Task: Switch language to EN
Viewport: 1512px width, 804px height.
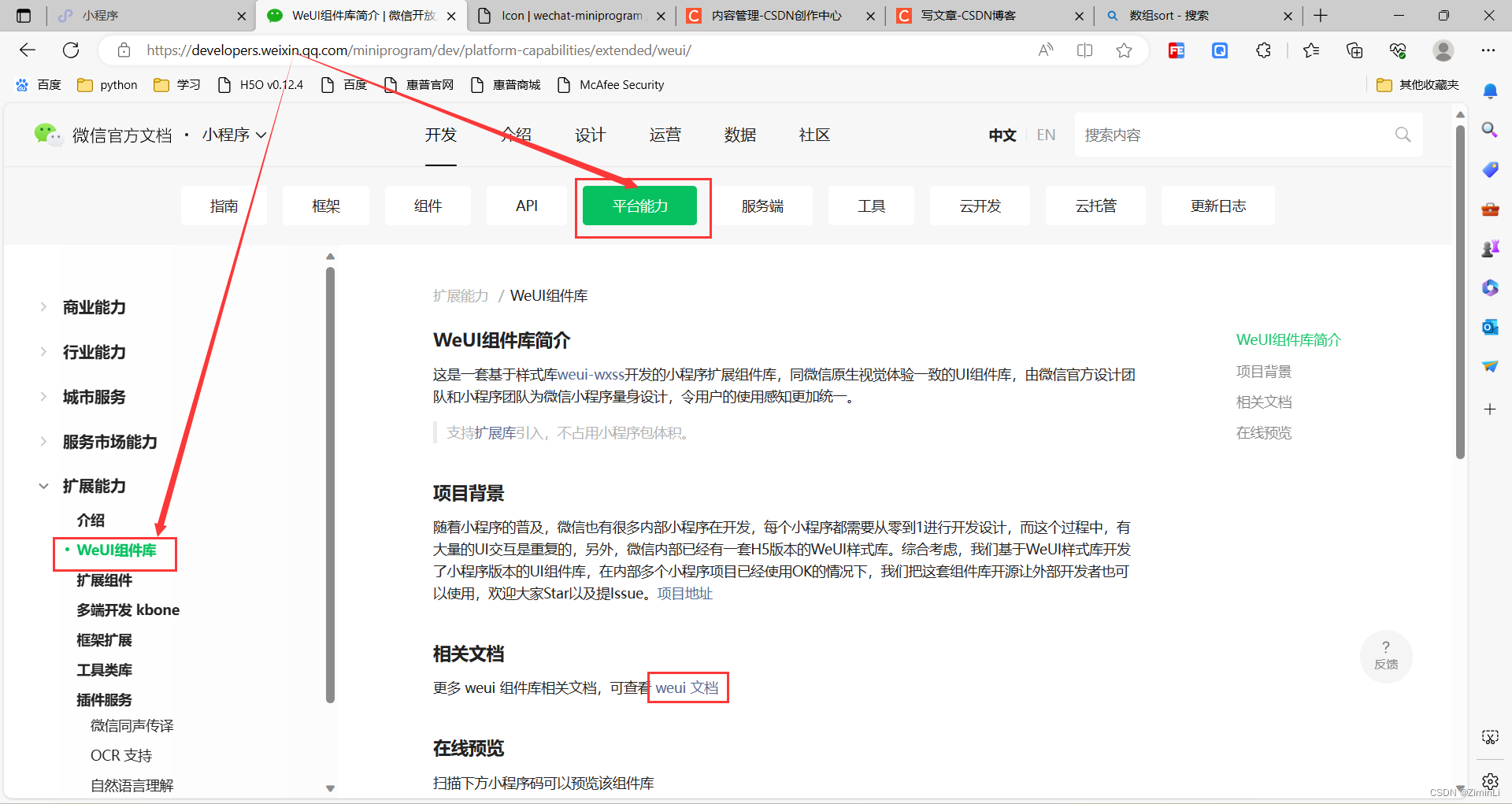Action: coord(1046,135)
